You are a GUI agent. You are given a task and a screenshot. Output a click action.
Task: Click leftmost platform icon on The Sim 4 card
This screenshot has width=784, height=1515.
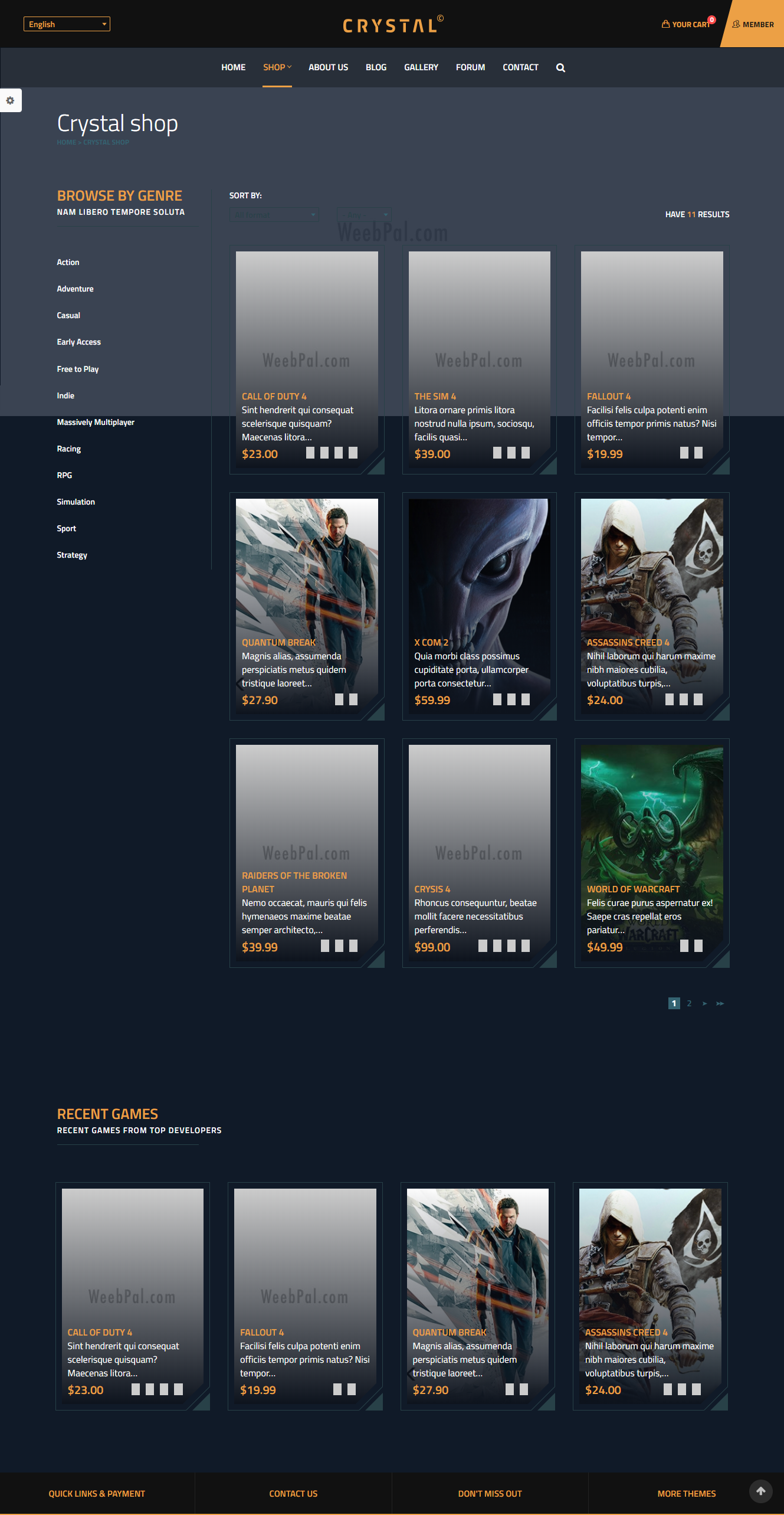pyautogui.click(x=497, y=453)
